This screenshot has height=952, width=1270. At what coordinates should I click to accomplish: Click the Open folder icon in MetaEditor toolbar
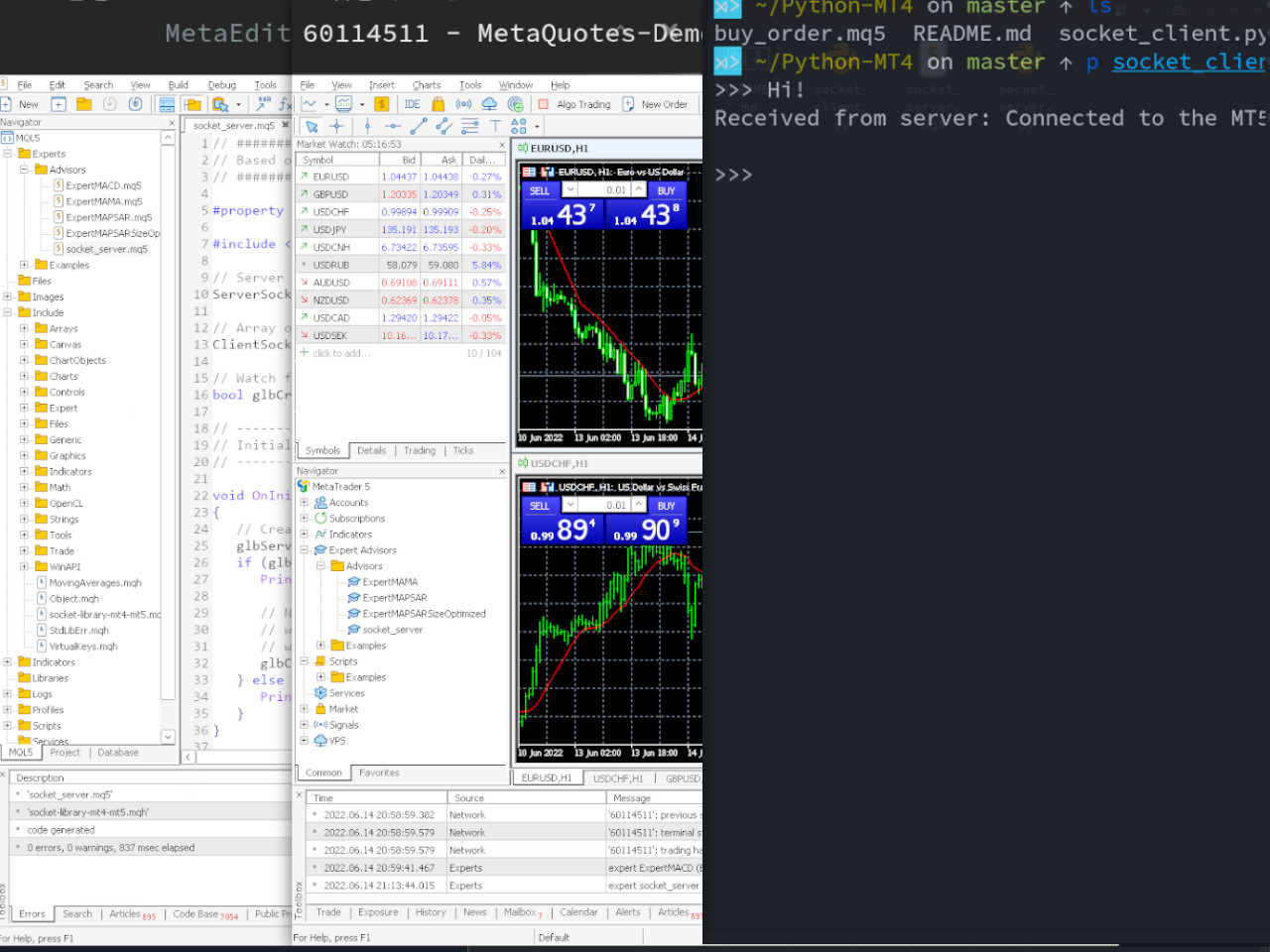83,104
